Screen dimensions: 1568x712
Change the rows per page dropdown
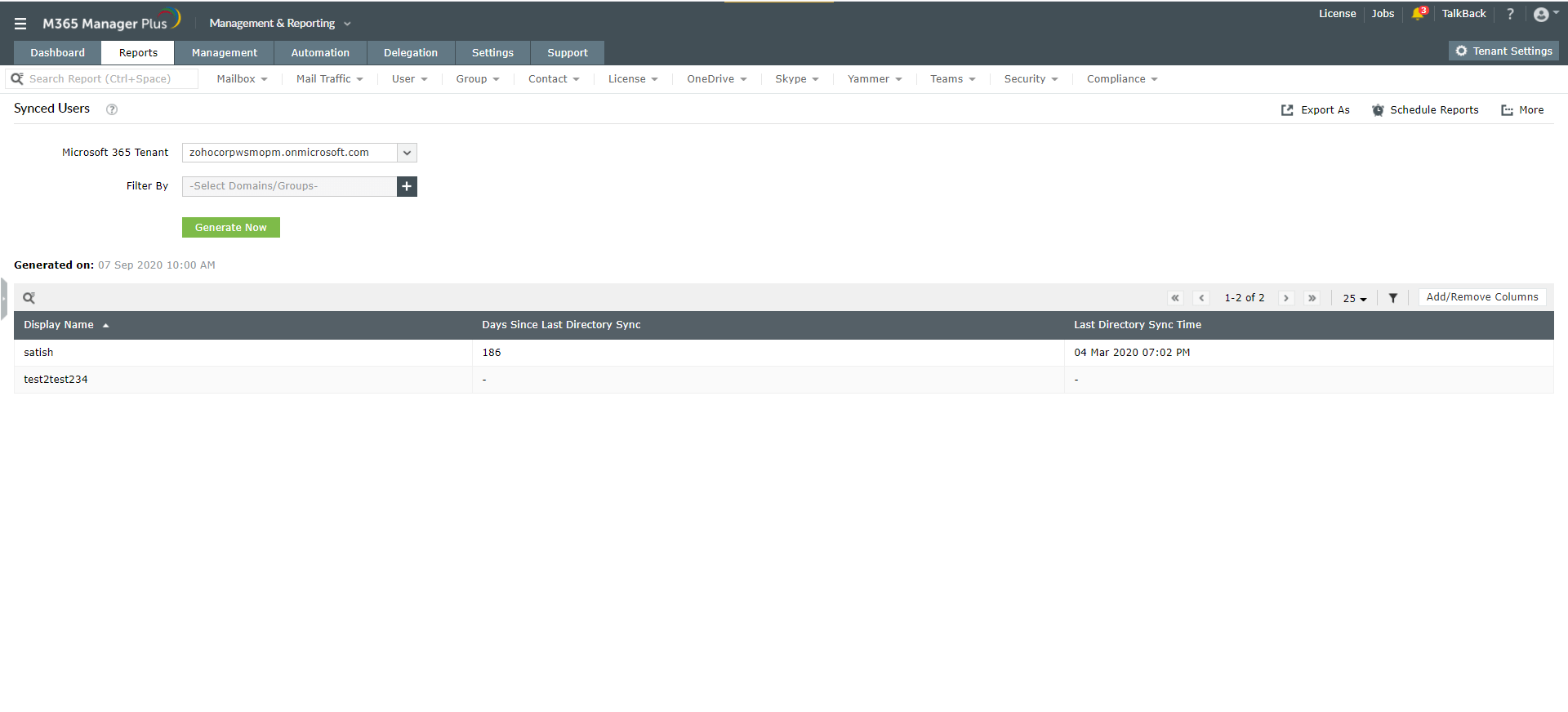tap(1355, 298)
